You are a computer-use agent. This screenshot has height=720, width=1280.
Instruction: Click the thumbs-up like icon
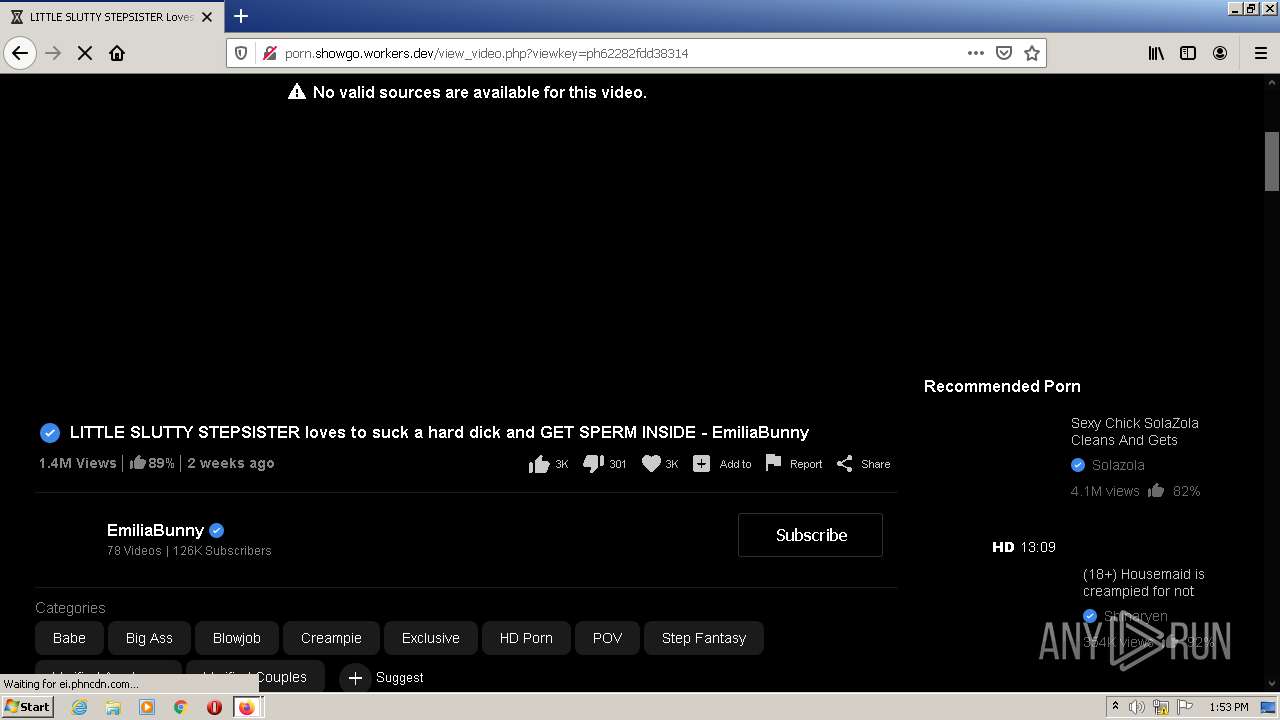539,464
